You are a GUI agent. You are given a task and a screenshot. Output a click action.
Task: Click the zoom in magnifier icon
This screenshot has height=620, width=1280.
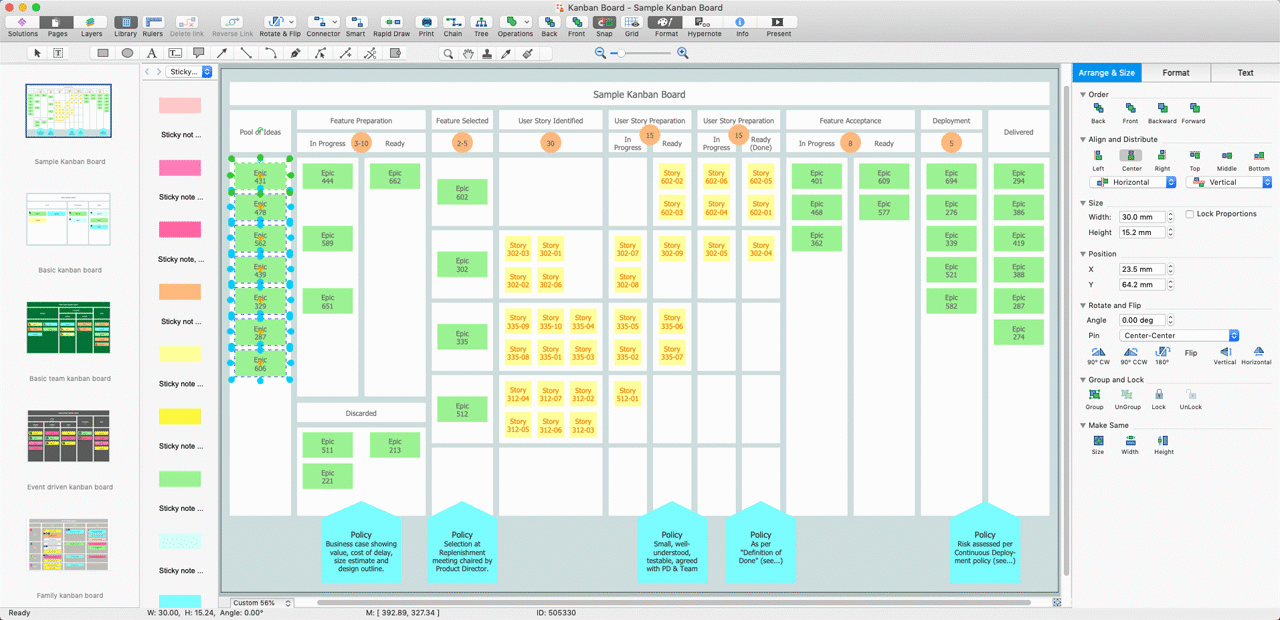pos(683,53)
